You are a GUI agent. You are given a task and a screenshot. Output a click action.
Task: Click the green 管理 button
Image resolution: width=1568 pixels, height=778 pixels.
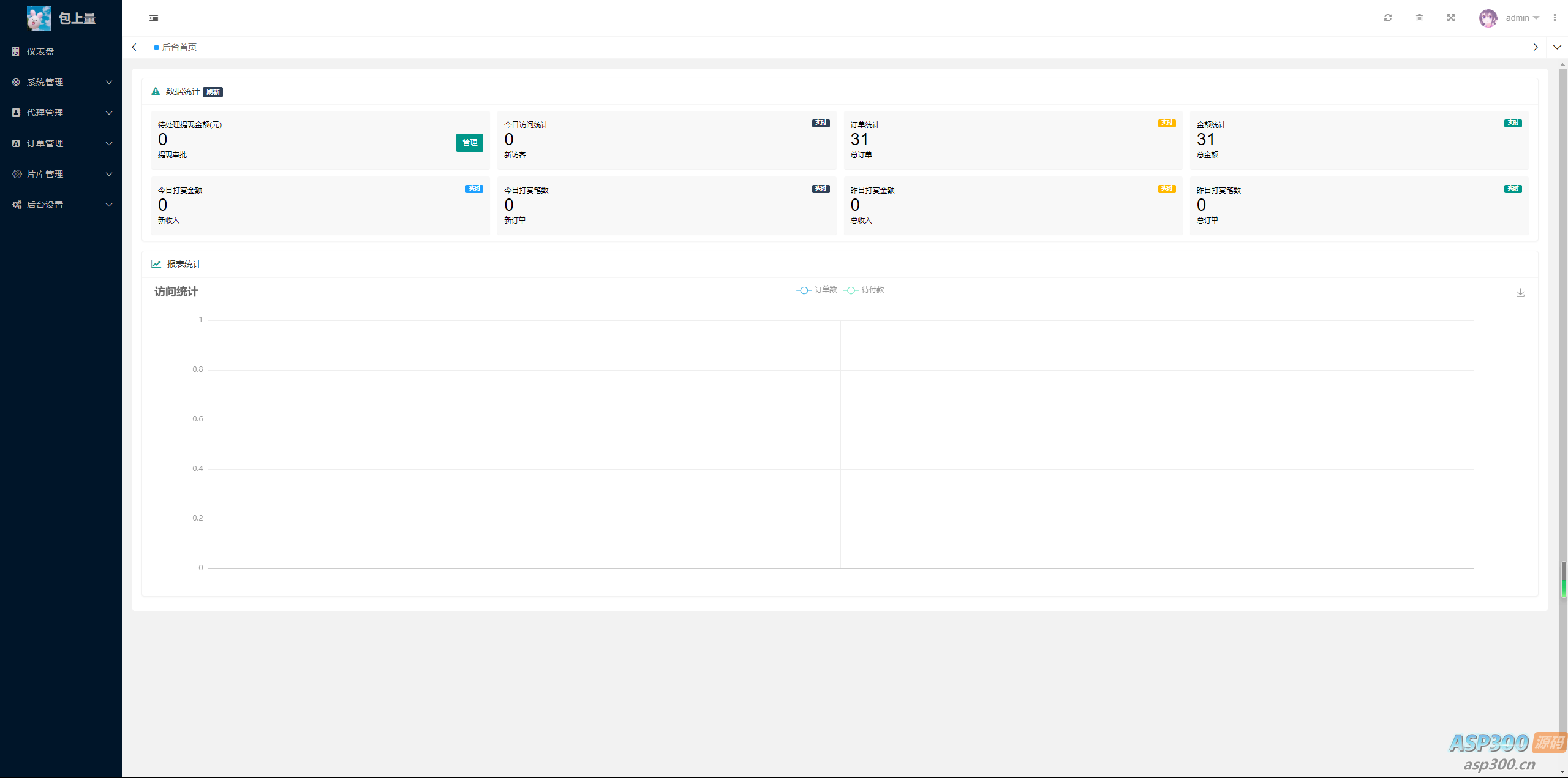coord(469,143)
